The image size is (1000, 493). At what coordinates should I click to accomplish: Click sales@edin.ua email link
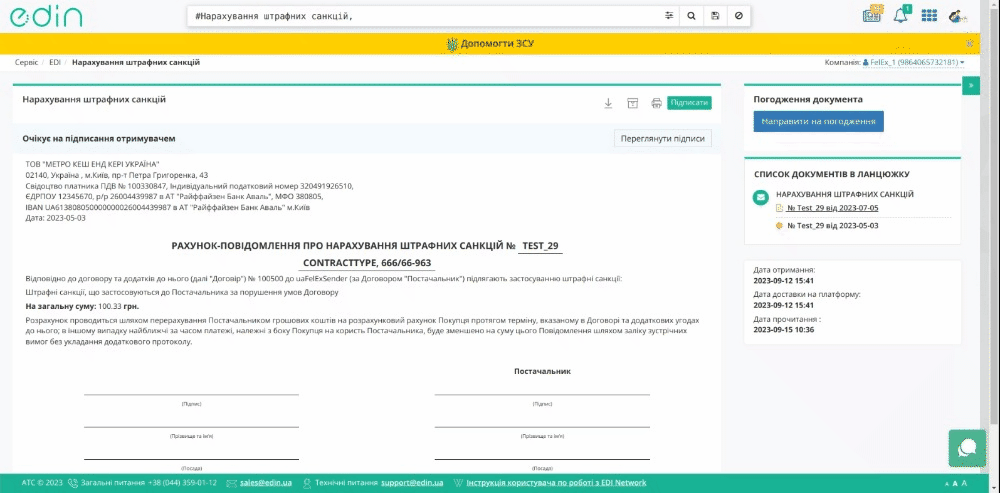click(x=266, y=483)
